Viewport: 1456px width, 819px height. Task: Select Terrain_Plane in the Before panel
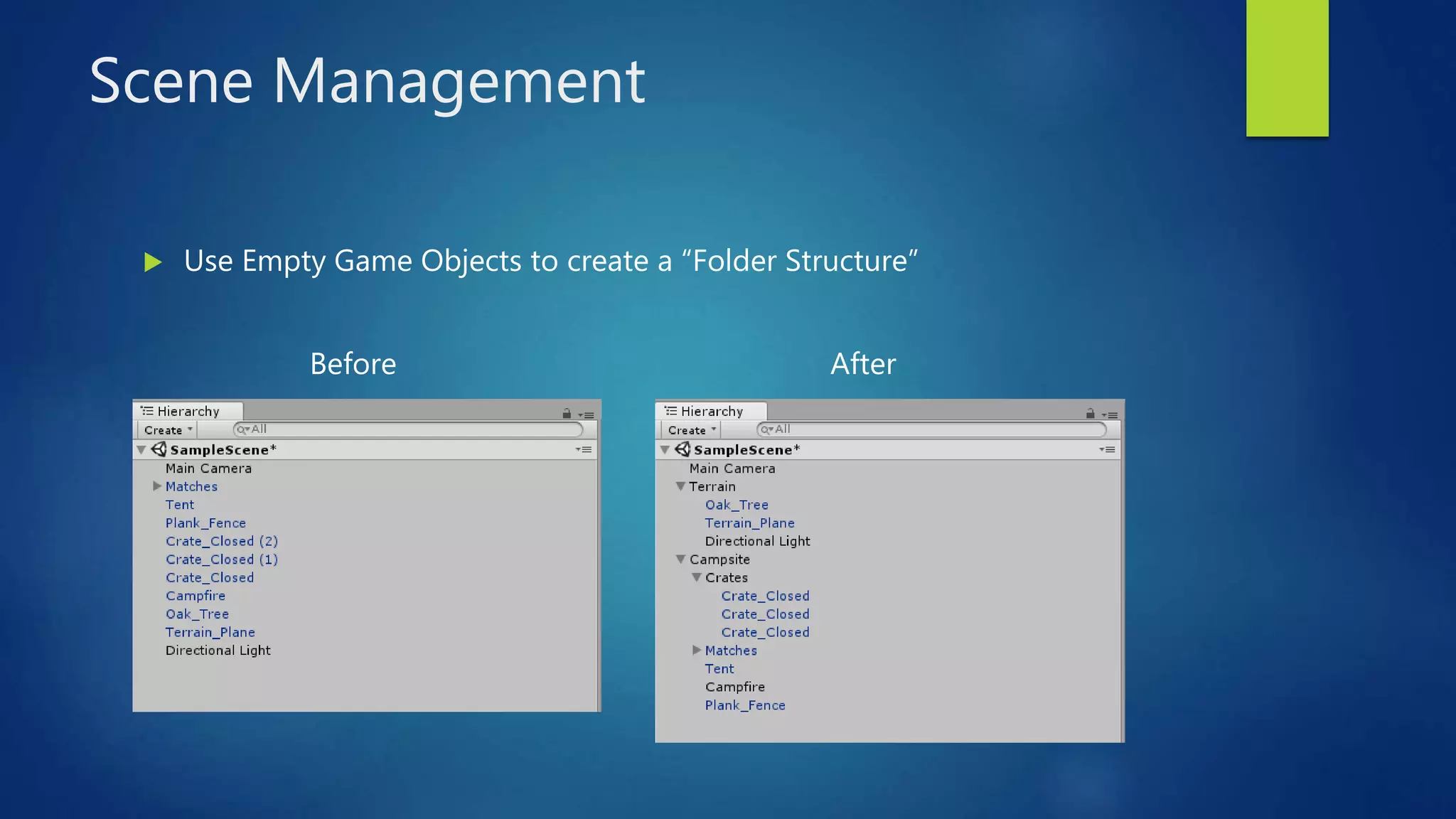[x=210, y=633]
